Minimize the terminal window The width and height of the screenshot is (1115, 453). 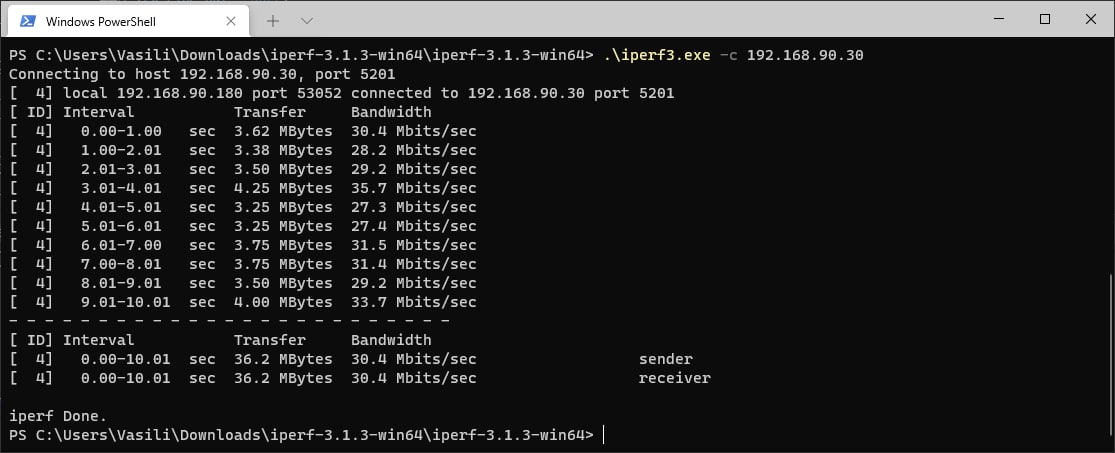[x=997, y=19]
